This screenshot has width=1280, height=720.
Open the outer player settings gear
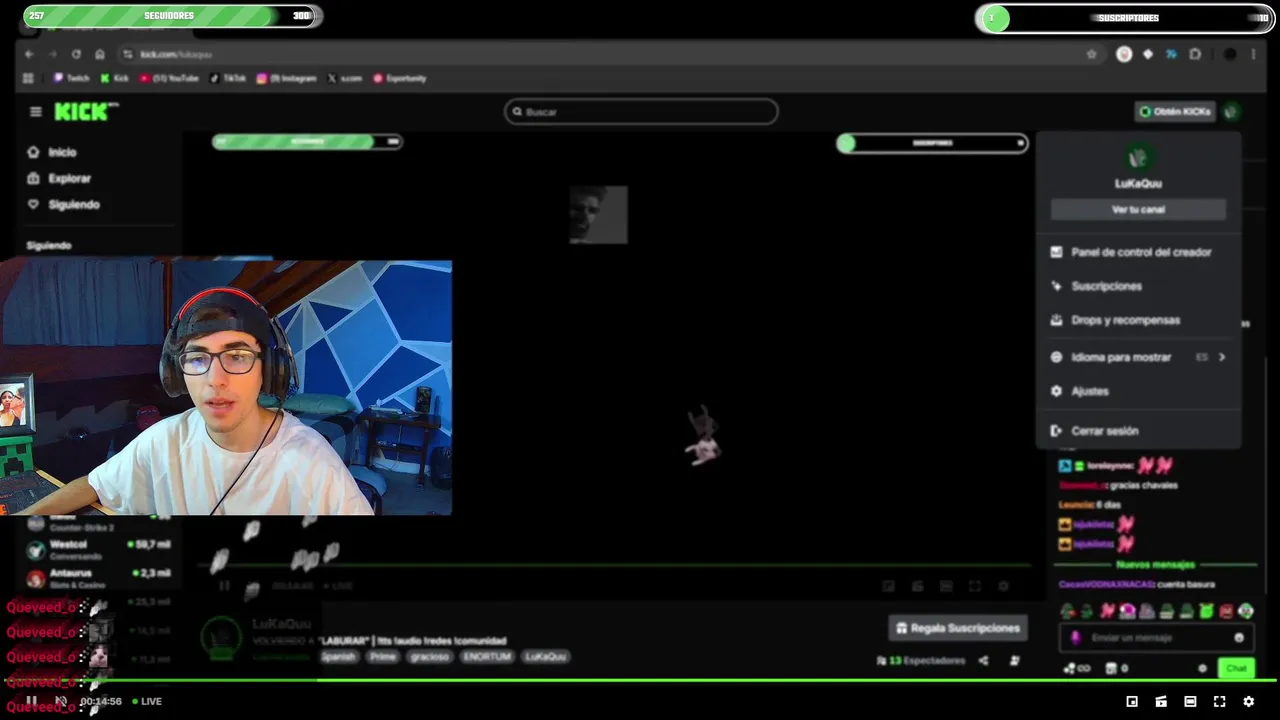coord(1248,702)
